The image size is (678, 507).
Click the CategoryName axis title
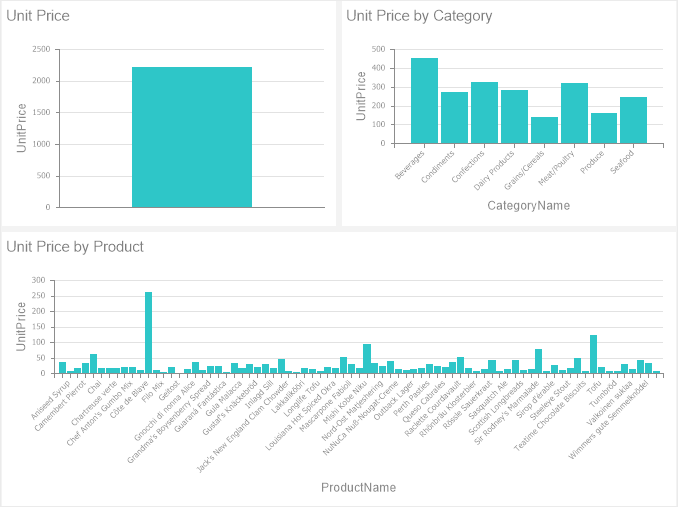(x=528, y=205)
